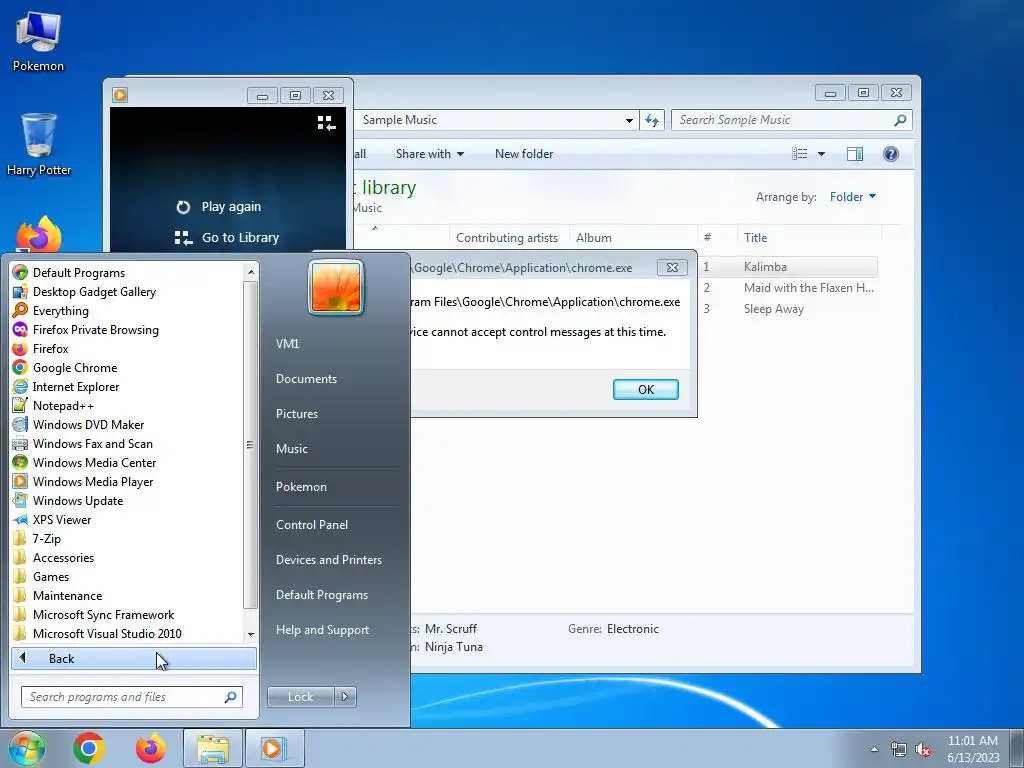Click the Lock button
Image resolution: width=1024 pixels, height=768 pixels.
point(300,697)
